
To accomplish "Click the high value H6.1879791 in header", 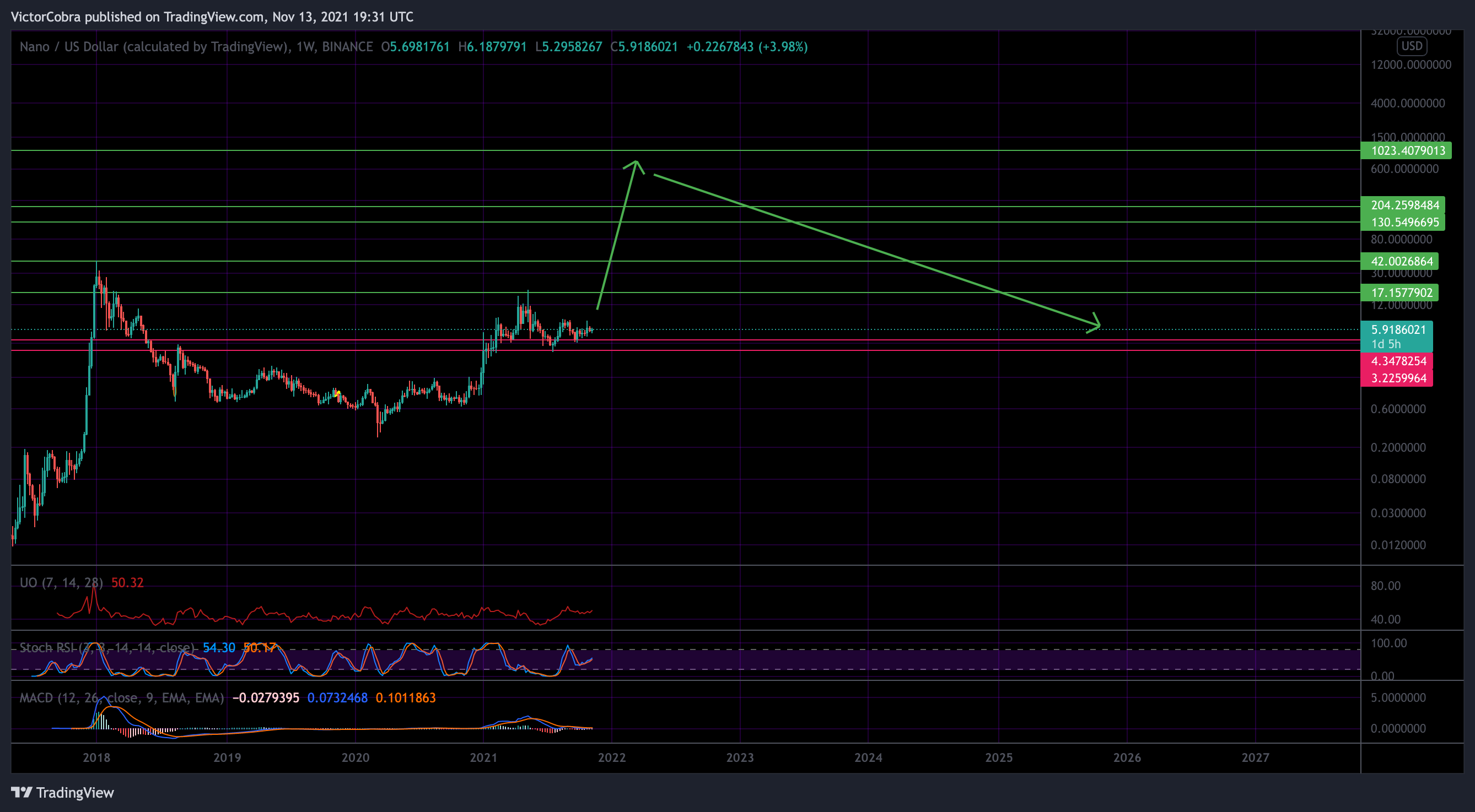I will (x=492, y=47).
